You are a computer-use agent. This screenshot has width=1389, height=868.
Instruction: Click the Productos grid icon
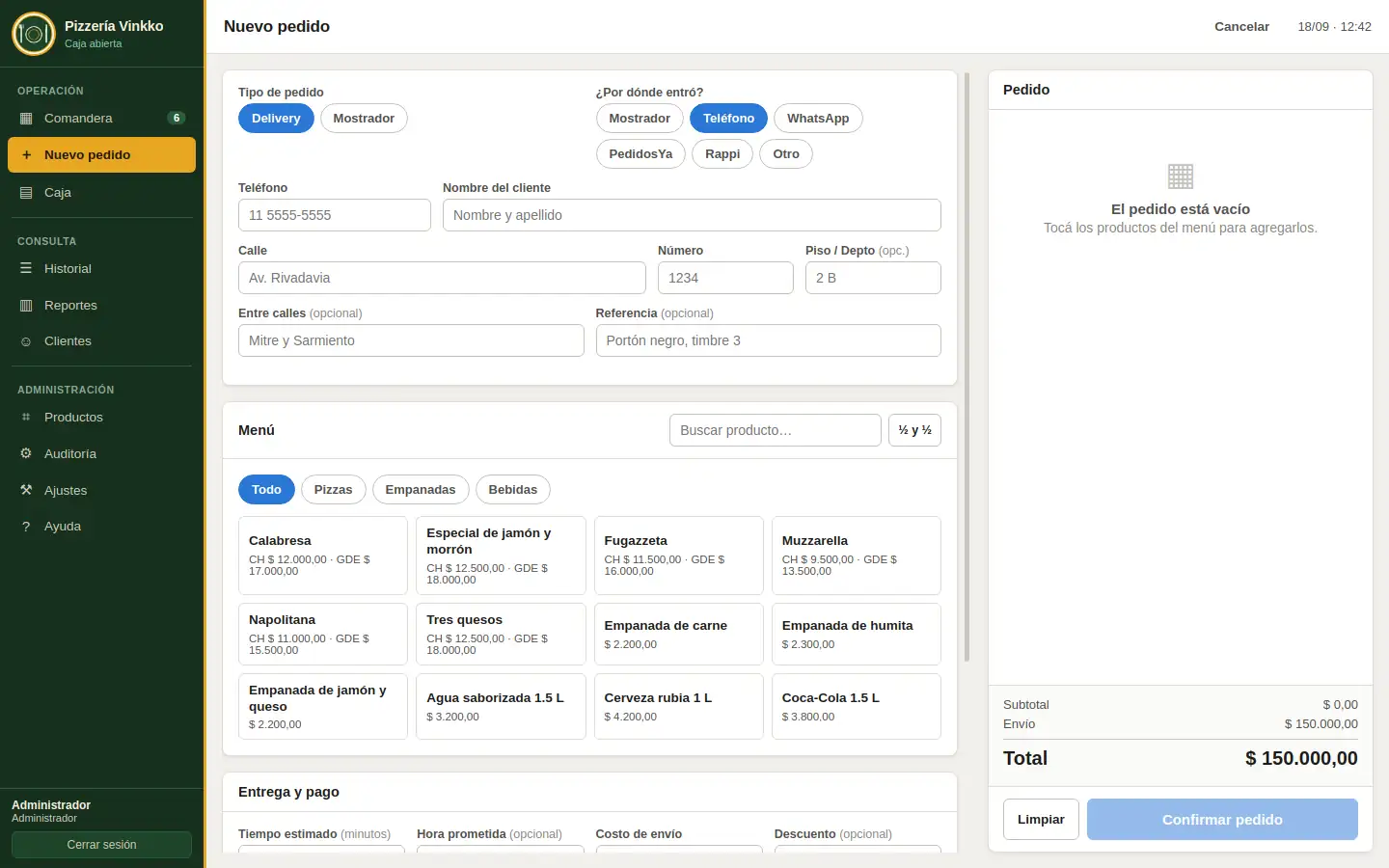26,418
